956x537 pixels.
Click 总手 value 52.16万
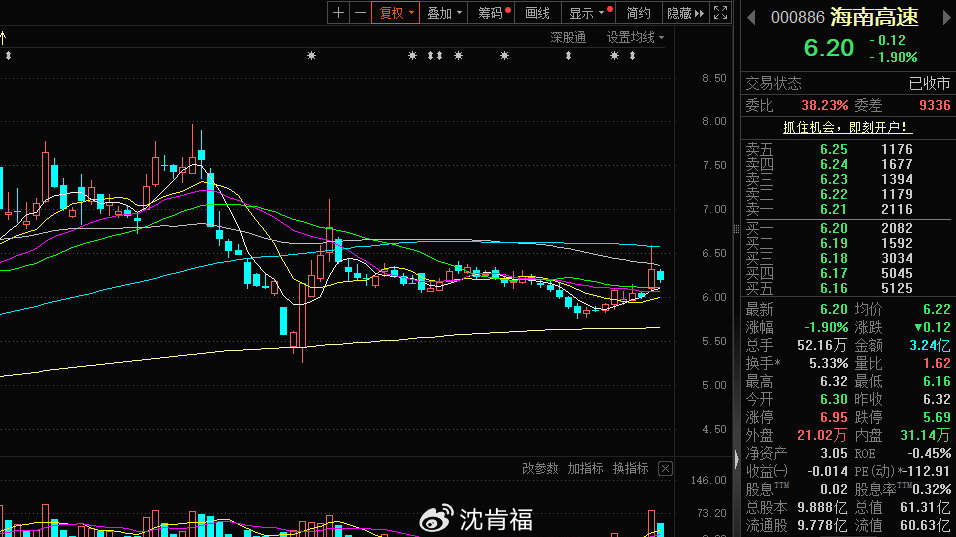coord(822,346)
